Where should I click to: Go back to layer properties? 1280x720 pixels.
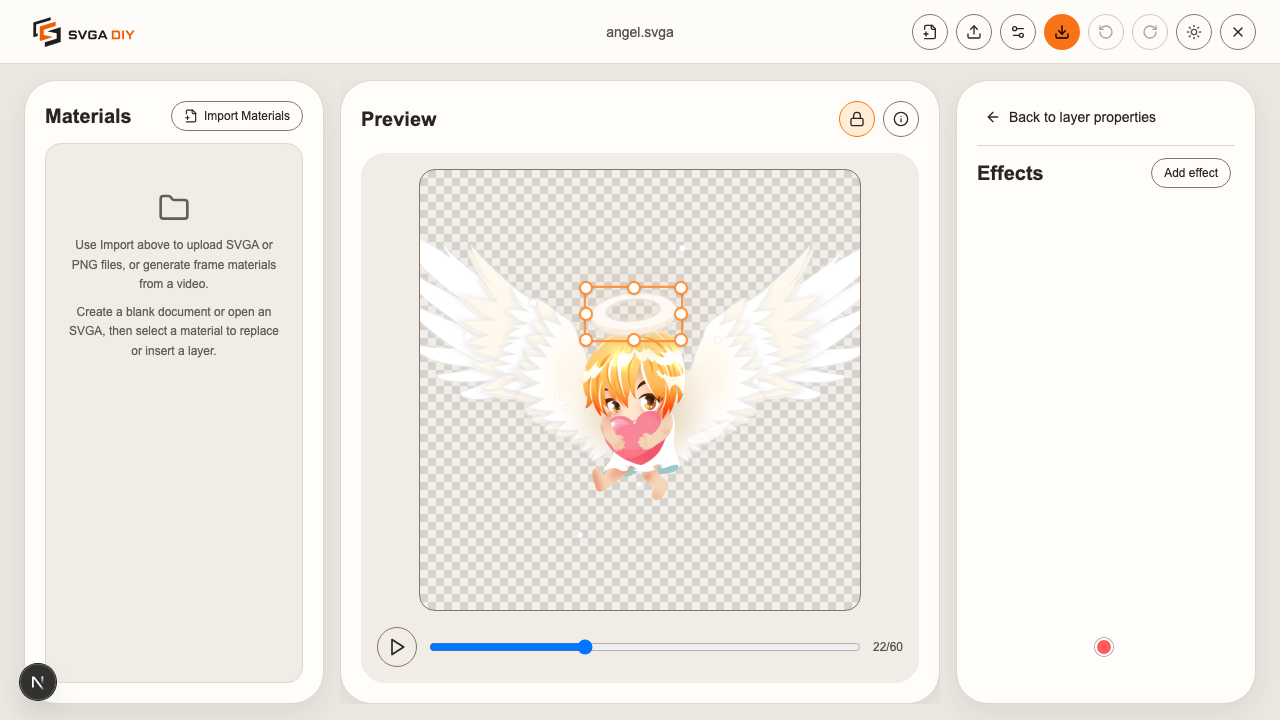(x=1071, y=117)
